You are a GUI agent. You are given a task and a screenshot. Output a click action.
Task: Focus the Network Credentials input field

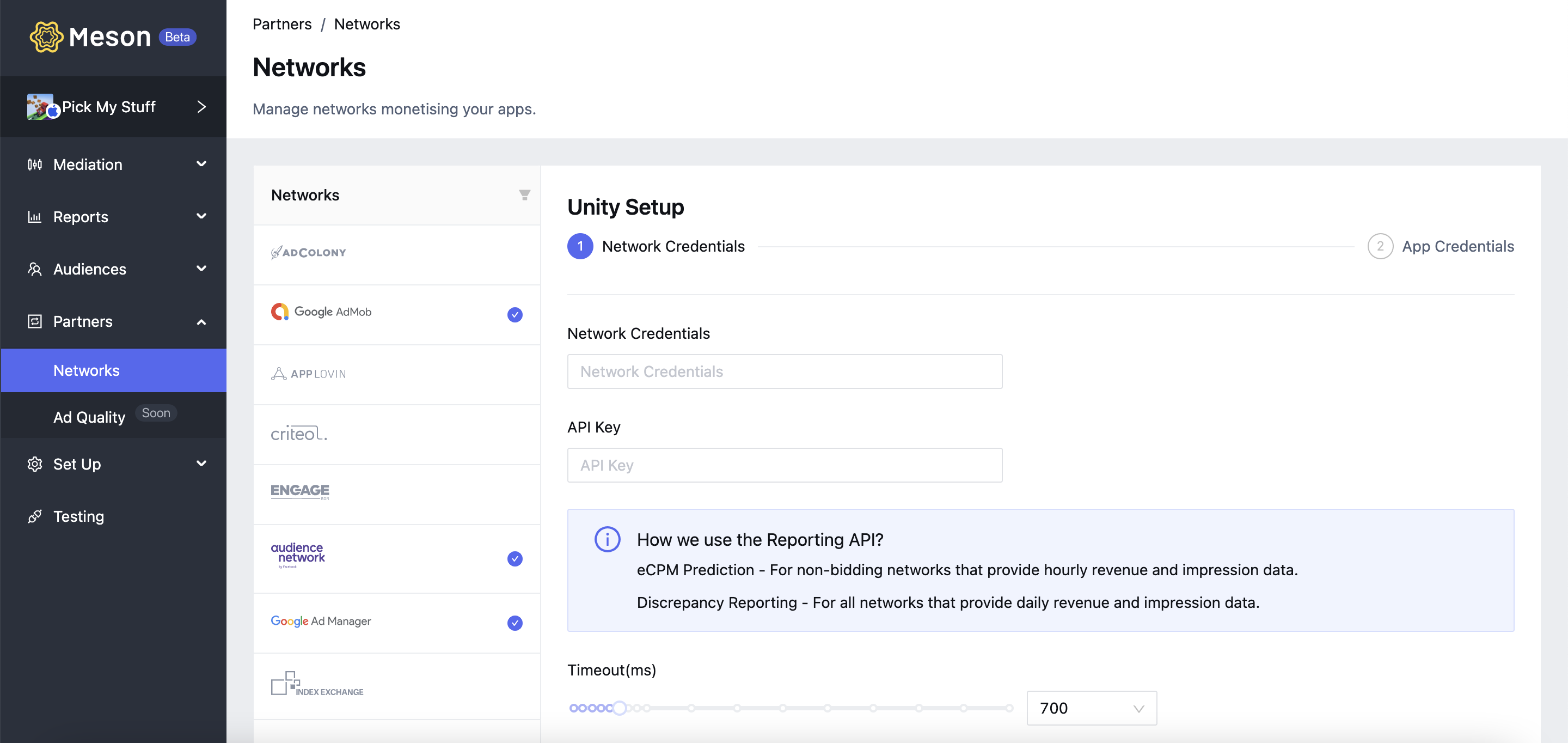785,371
